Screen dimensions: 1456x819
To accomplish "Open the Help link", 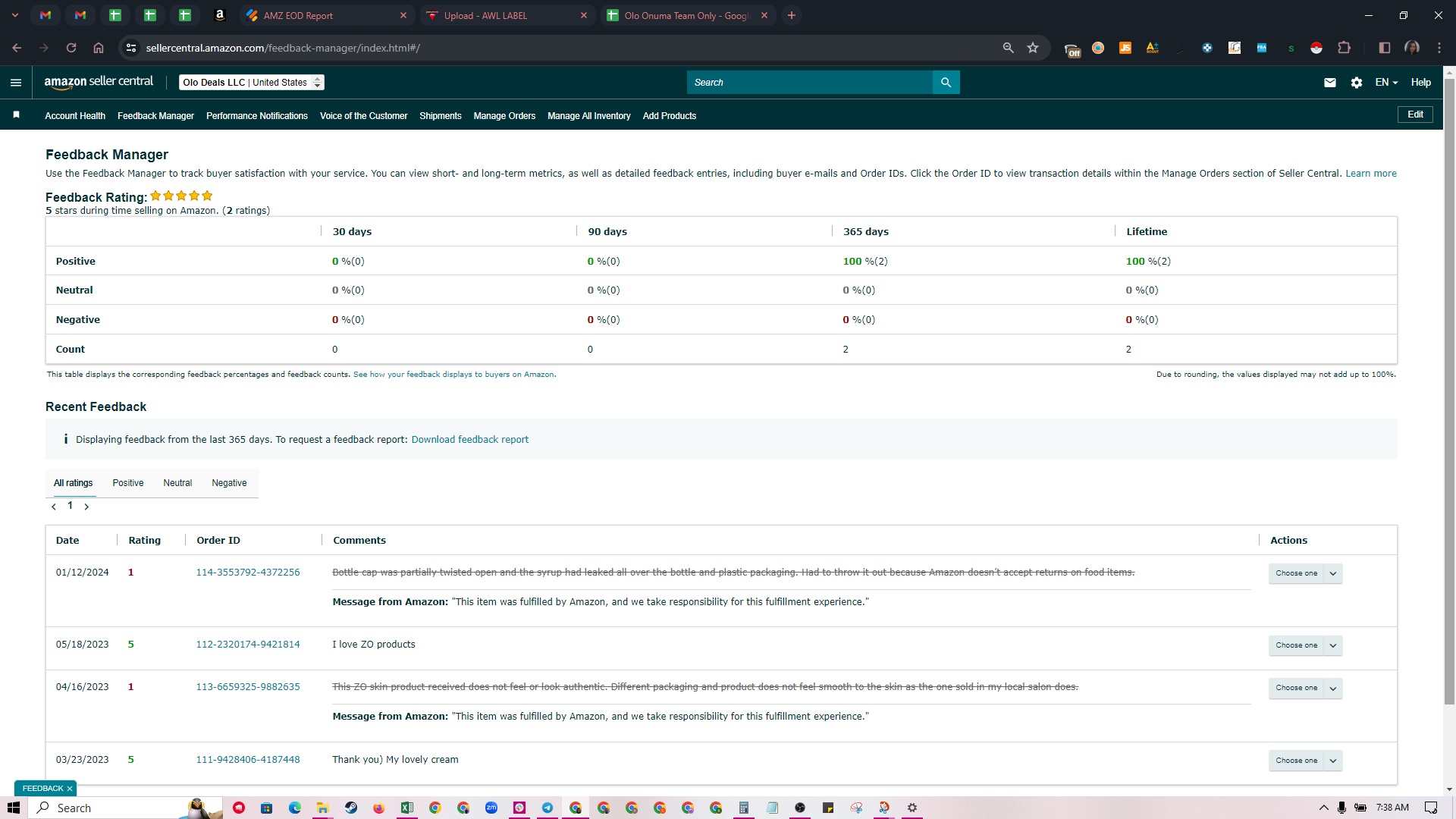I will coord(1421,83).
